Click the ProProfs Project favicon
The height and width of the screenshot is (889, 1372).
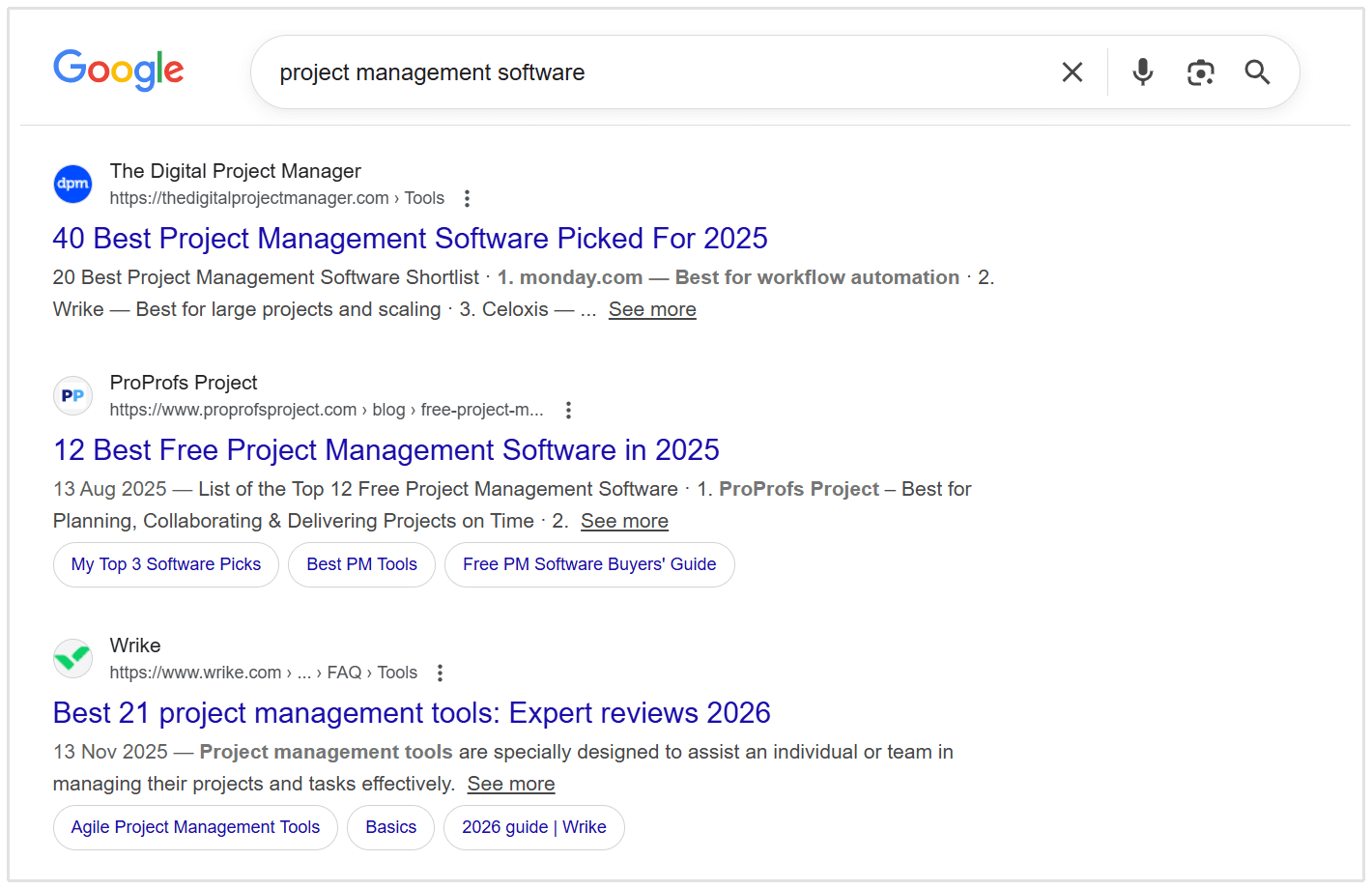[x=72, y=395]
